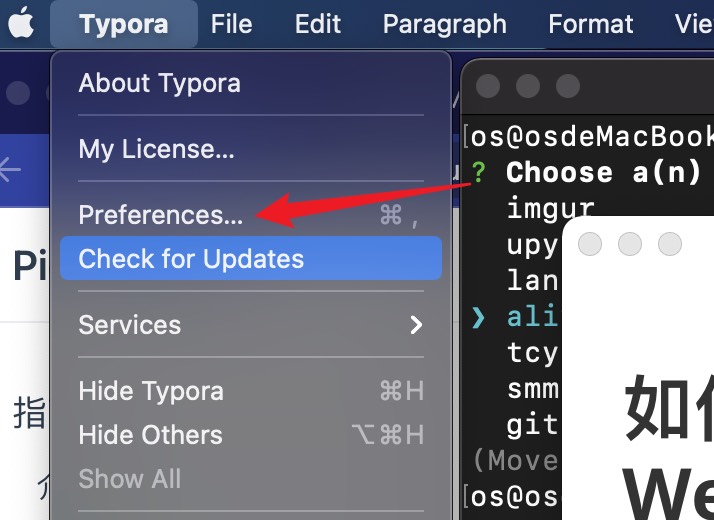Select Hide Typora
This screenshot has height=520, width=714.
point(151,391)
